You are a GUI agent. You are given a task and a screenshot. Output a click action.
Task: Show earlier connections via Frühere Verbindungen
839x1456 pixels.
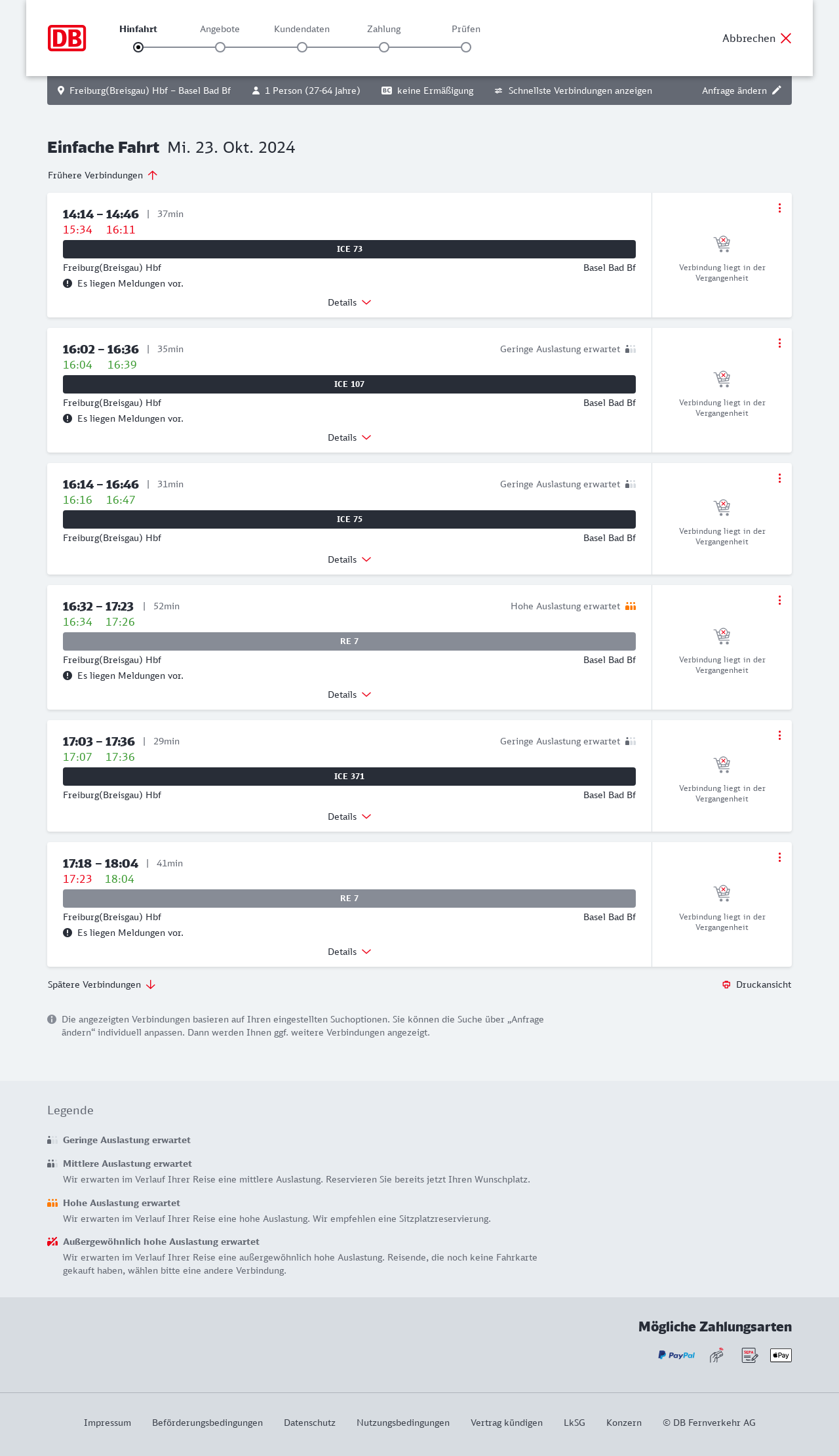103,175
